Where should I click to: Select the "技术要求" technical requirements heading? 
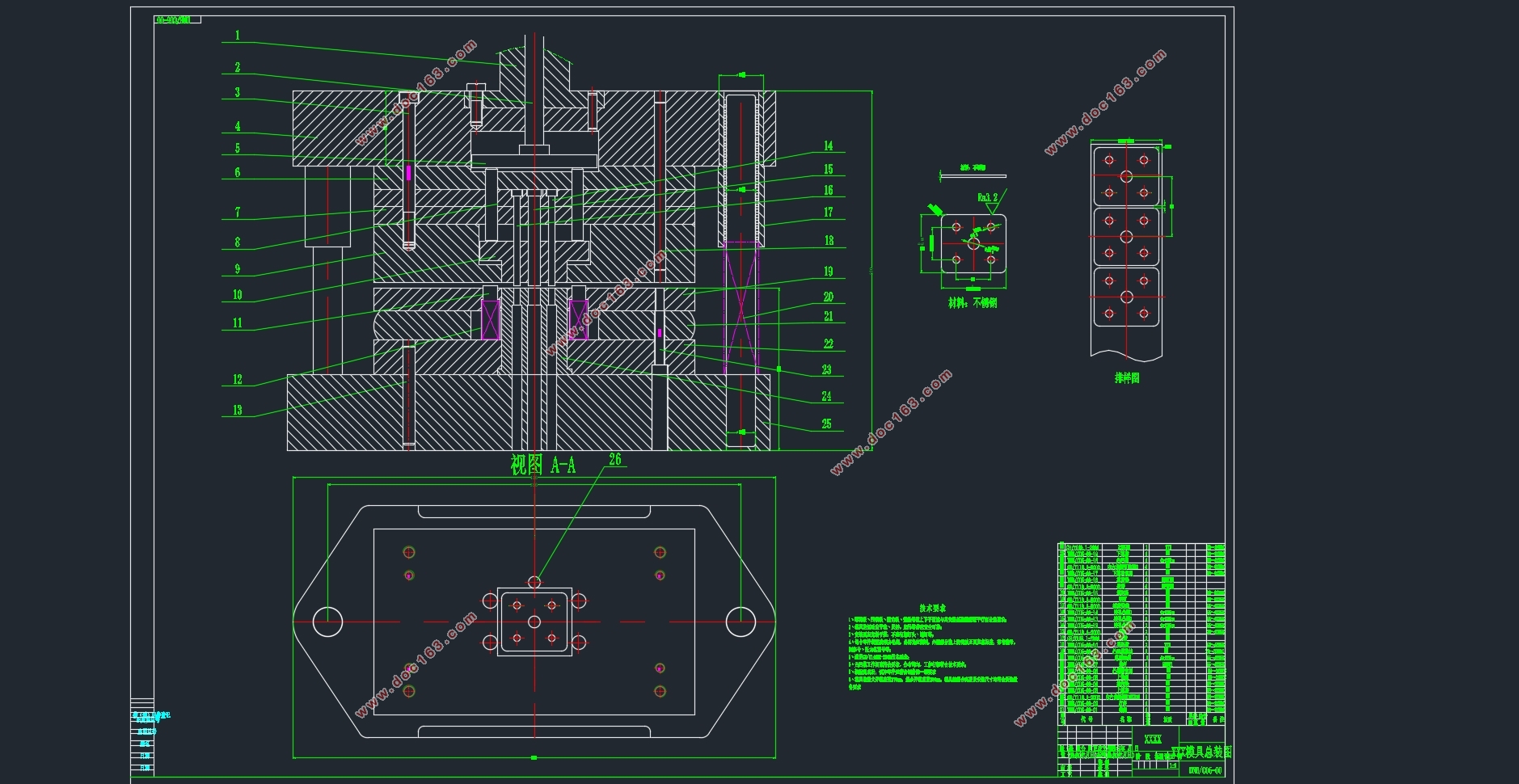tap(932, 608)
